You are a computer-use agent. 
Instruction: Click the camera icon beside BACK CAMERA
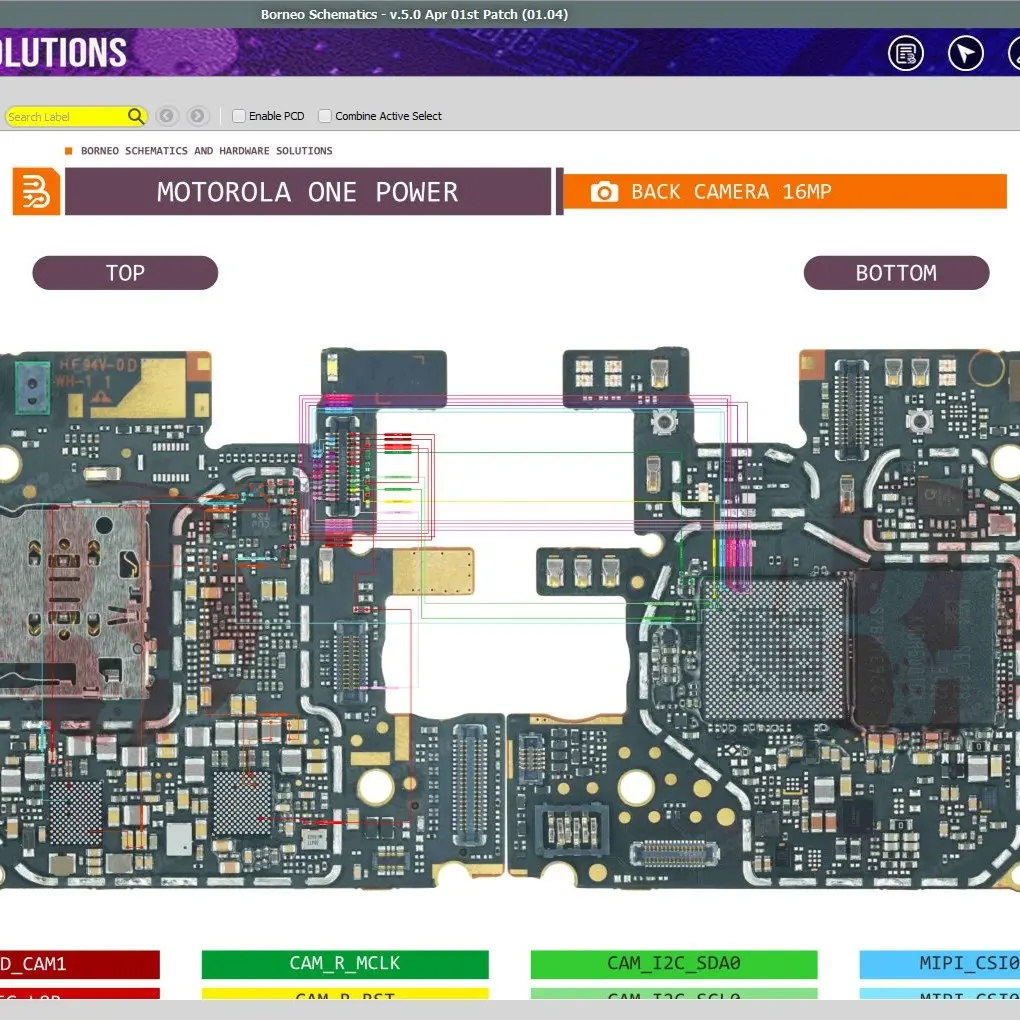pos(604,192)
